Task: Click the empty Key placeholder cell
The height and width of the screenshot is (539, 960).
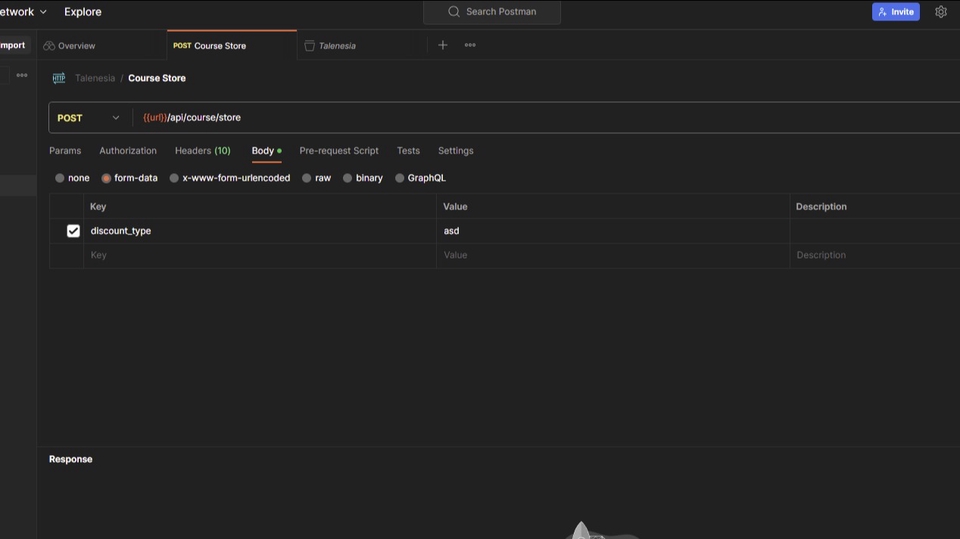Action: point(260,255)
